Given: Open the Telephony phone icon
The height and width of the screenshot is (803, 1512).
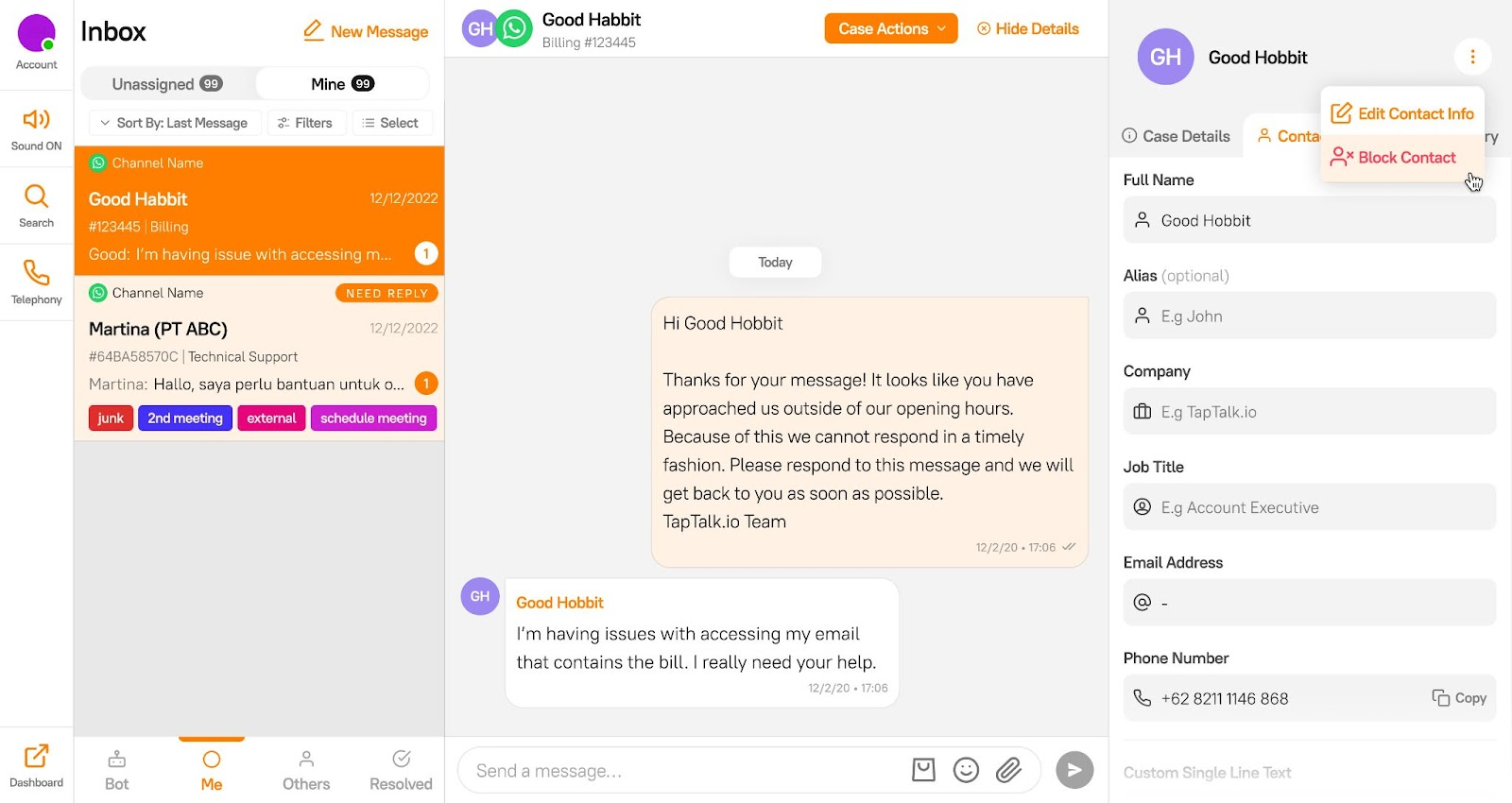Looking at the screenshot, I should 36,273.
